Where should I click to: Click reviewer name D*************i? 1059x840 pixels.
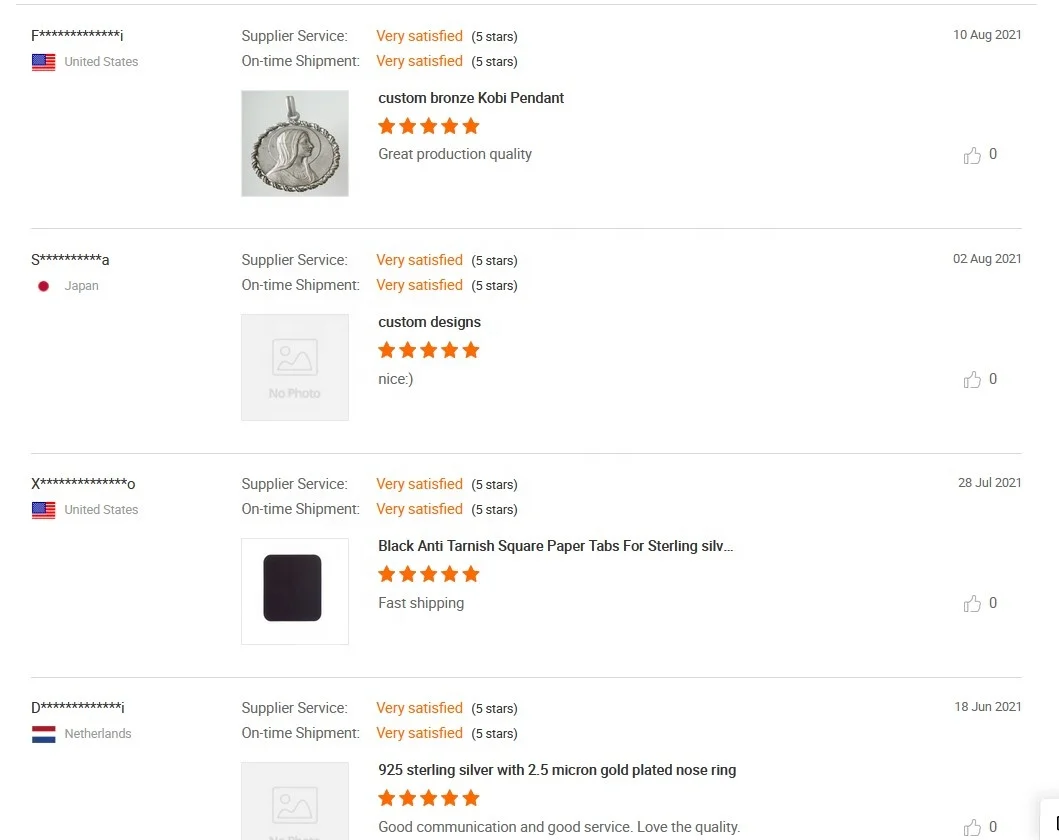coord(78,708)
